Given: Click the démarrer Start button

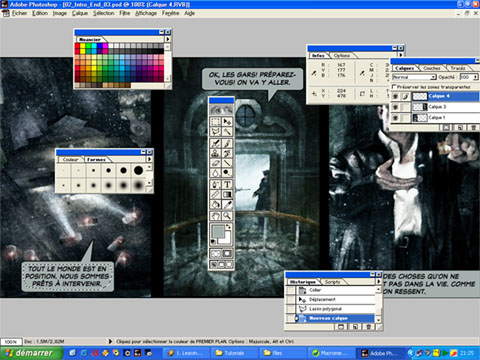Looking at the screenshot, I should [32, 353].
